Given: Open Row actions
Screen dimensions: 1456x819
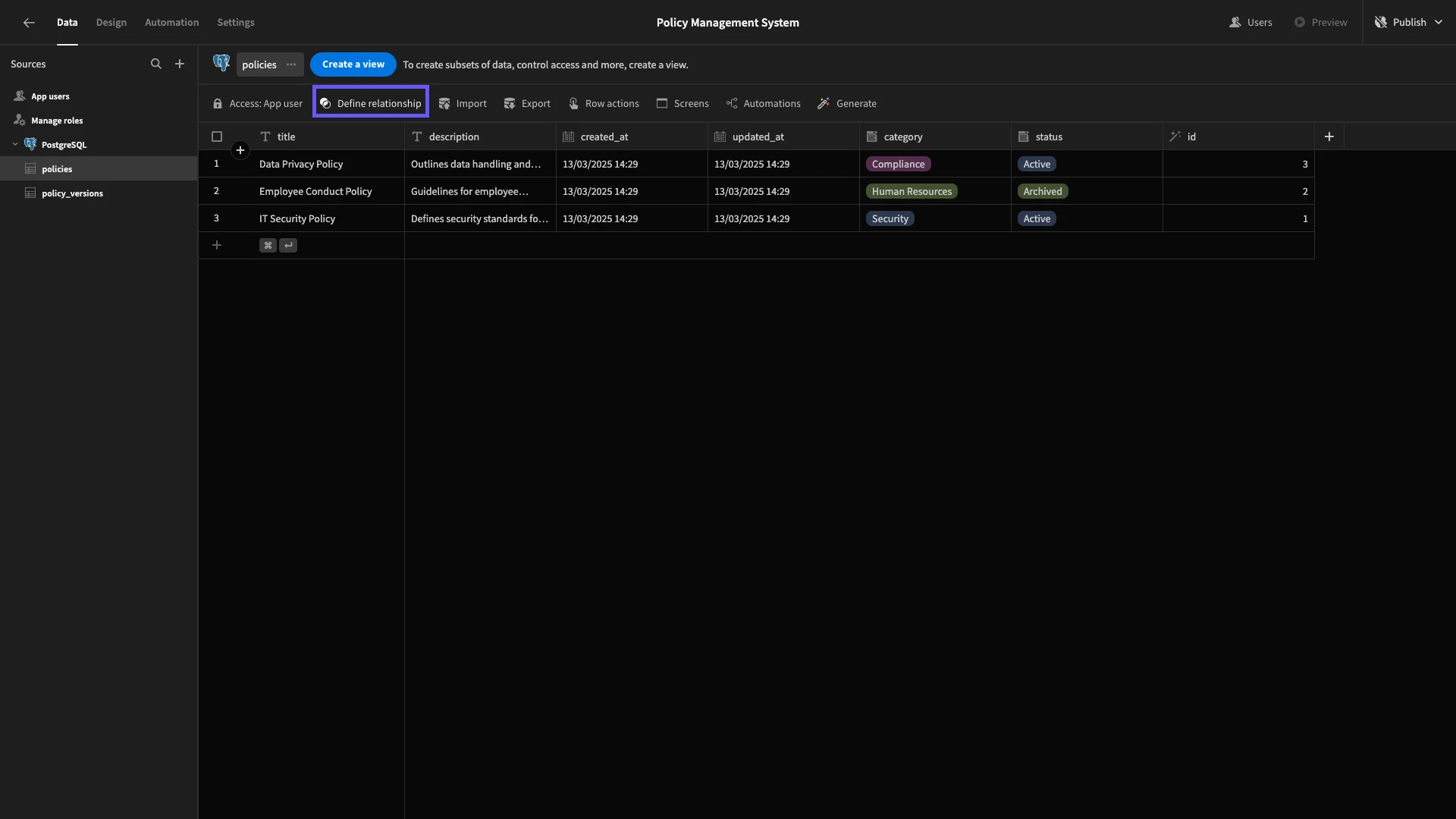Looking at the screenshot, I should pyautogui.click(x=604, y=103).
